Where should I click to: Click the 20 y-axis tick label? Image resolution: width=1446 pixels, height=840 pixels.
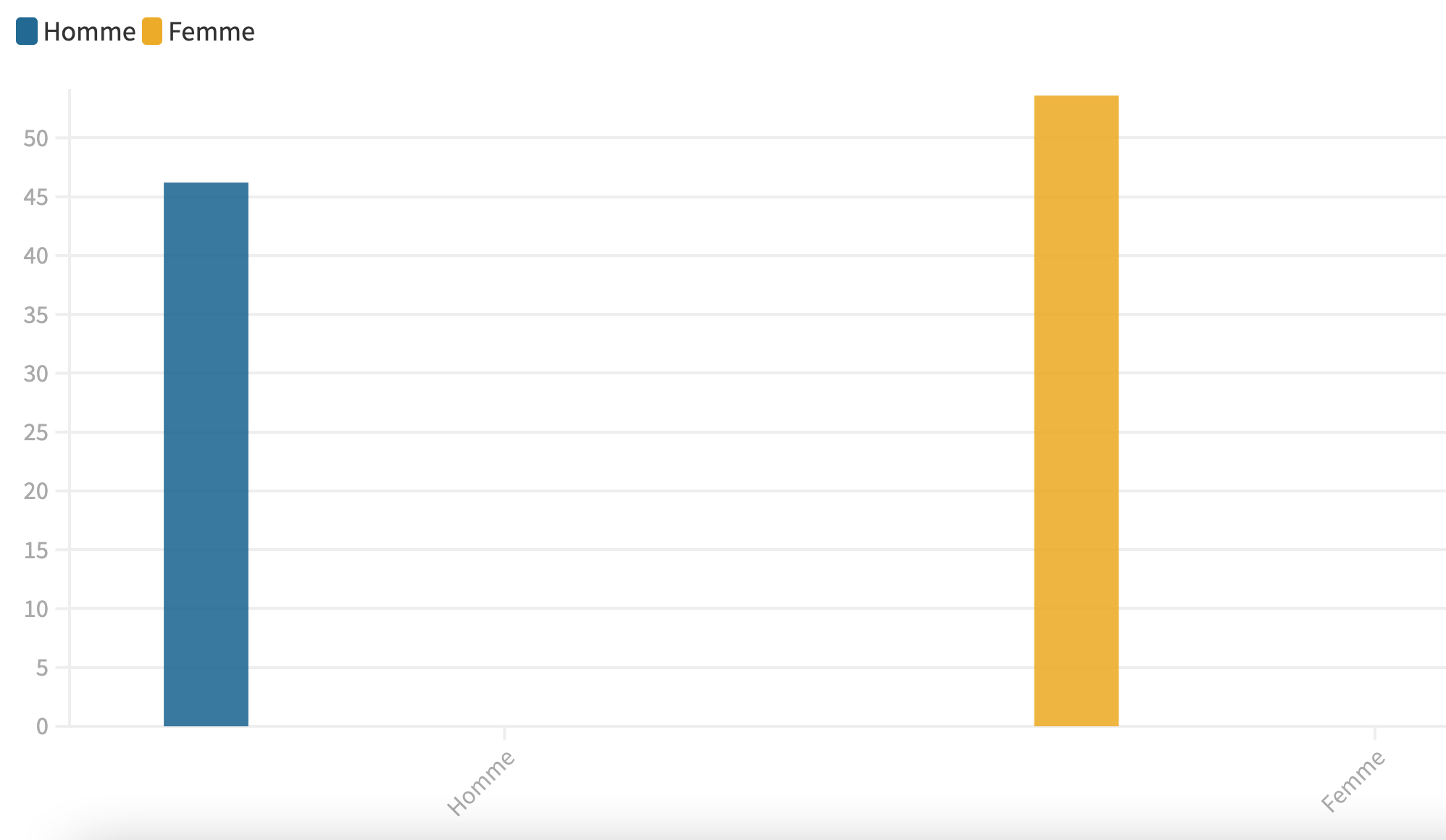(x=35, y=491)
